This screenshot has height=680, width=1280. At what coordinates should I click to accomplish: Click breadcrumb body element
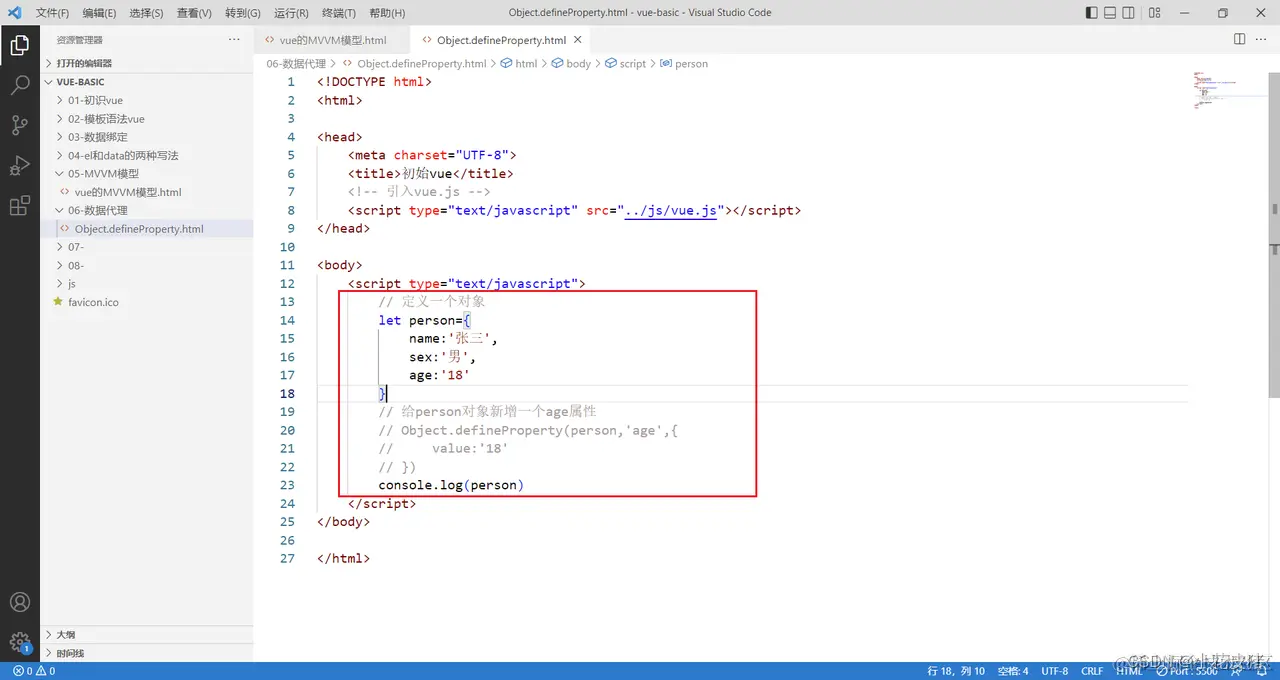point(571,63)
